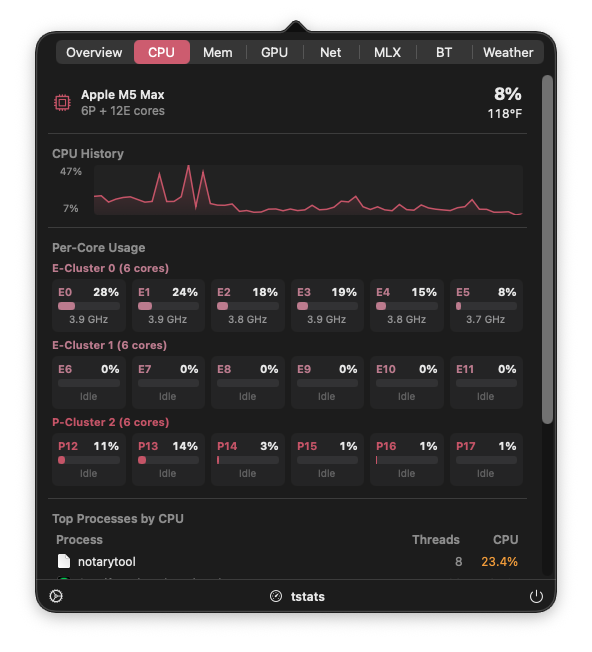Viewport: 592px width, 652px height.
Task: Click the Process column header
Action: tap(79, 540)
